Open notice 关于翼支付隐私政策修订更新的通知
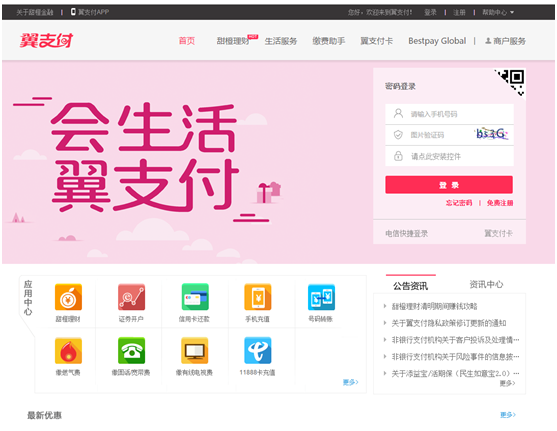 coord(449,323)
